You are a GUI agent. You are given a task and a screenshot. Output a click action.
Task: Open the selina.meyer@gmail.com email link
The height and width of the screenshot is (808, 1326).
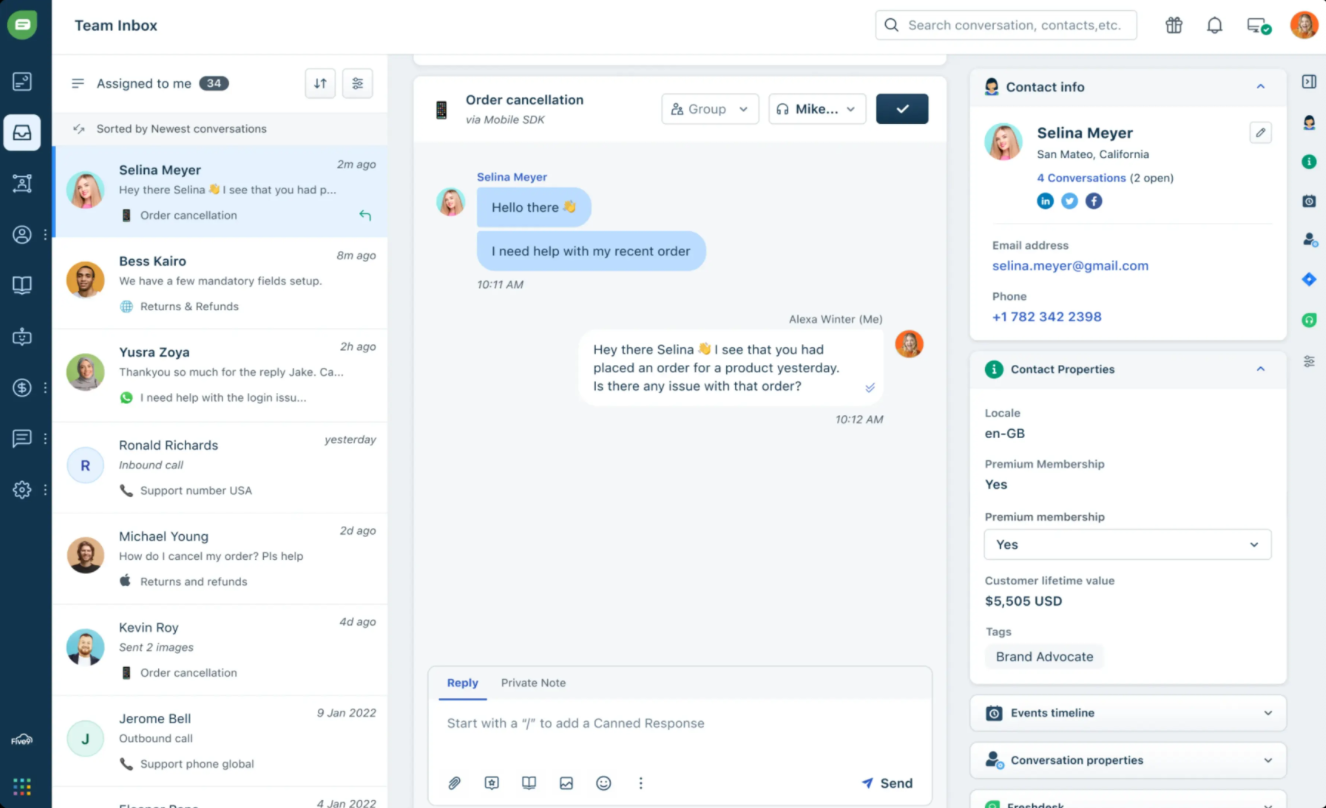point(1070,266)
